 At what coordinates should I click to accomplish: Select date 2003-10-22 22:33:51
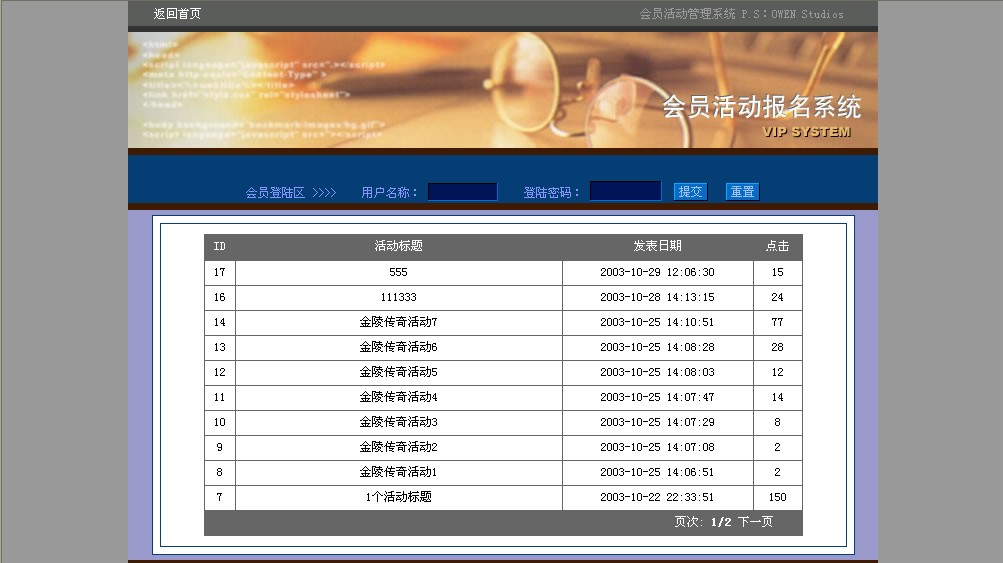click(658, 497)
